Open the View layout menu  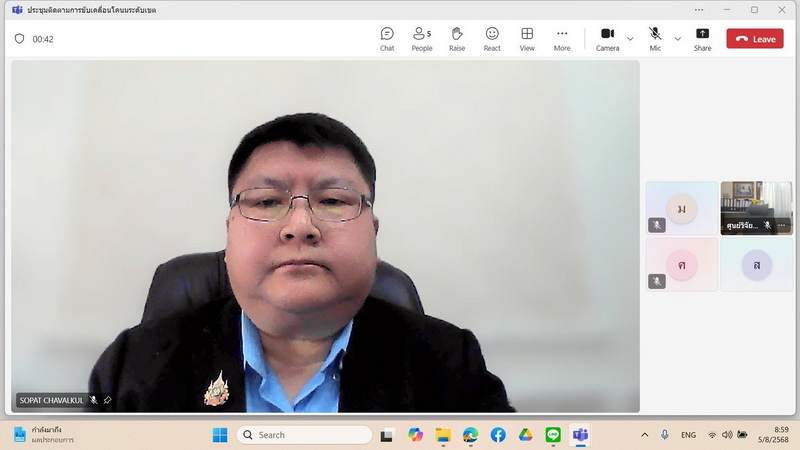[527, 38]
